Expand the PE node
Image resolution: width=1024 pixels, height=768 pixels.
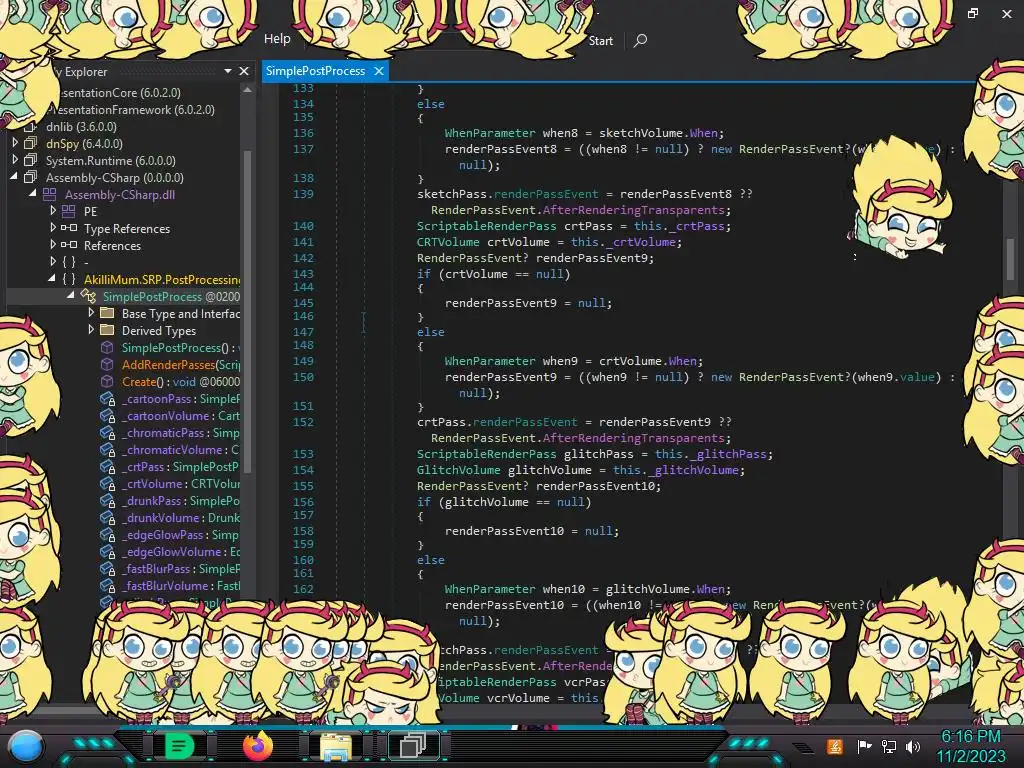tap(53, 210)
